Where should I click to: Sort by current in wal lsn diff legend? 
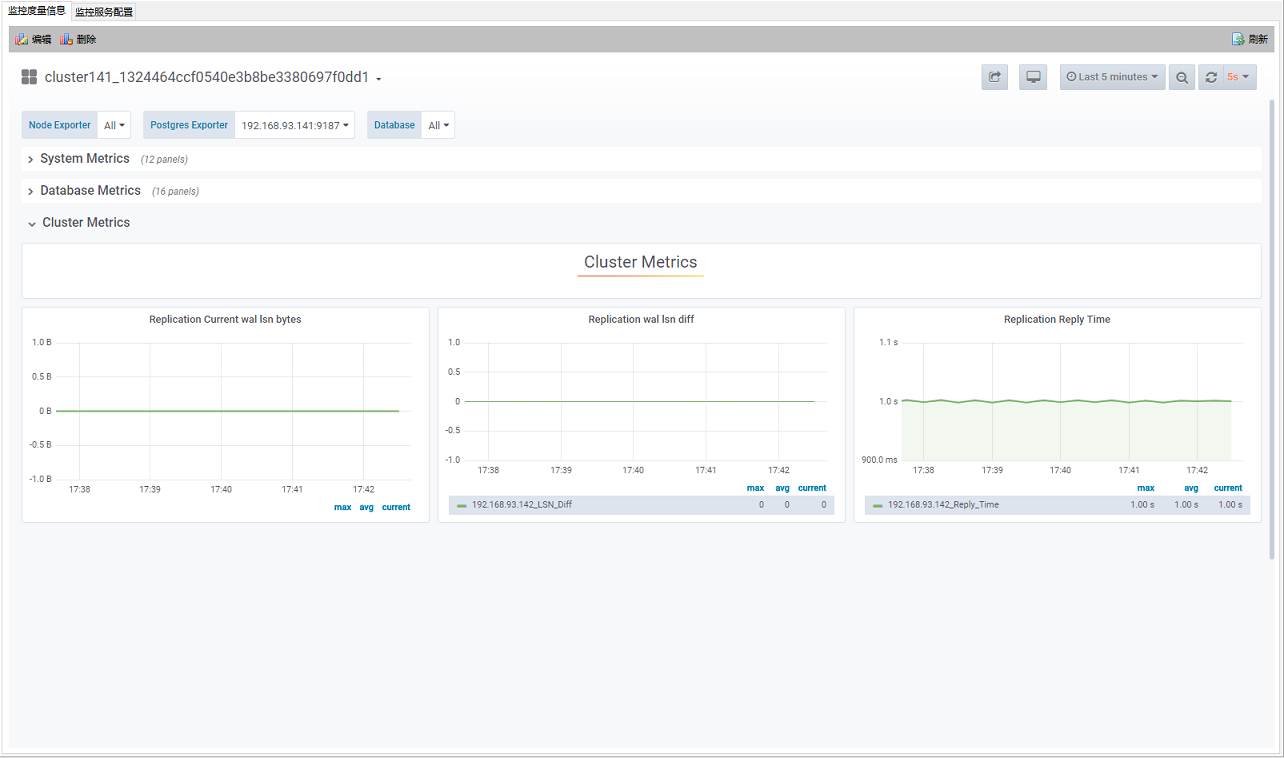[x=812, y=488]
